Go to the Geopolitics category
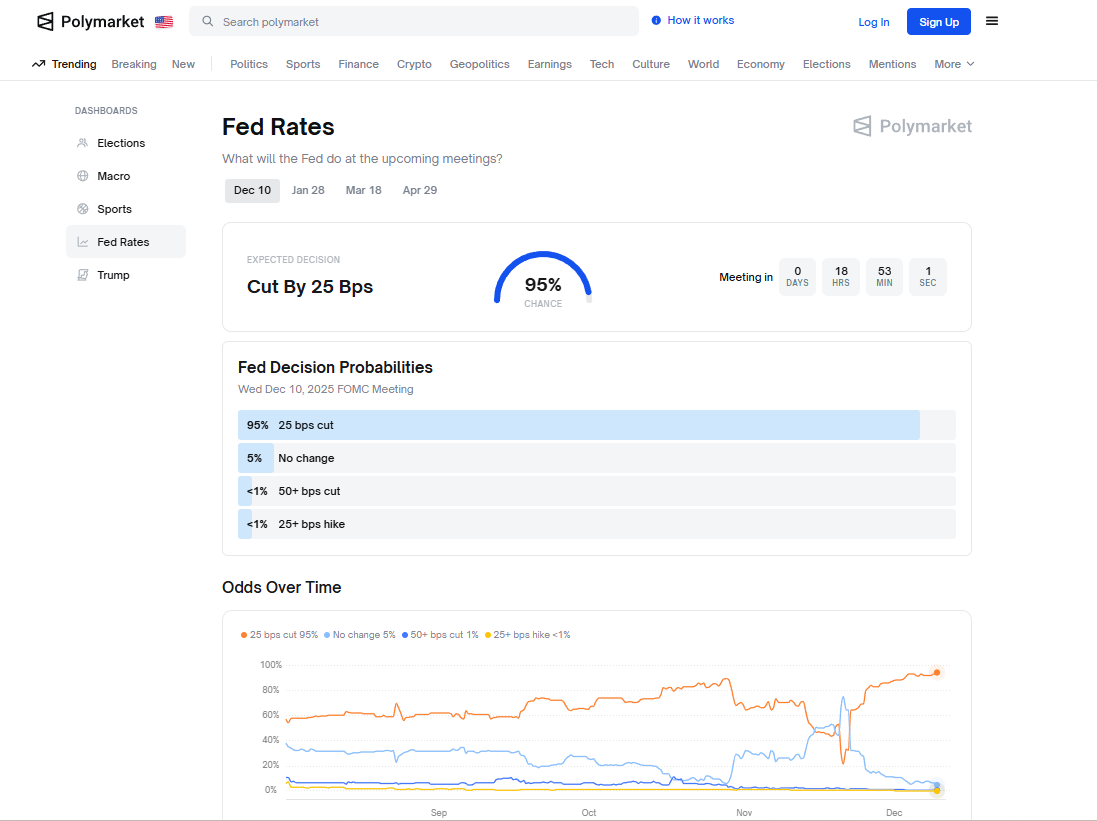The image size is (1097, 821). coord(479,64)
